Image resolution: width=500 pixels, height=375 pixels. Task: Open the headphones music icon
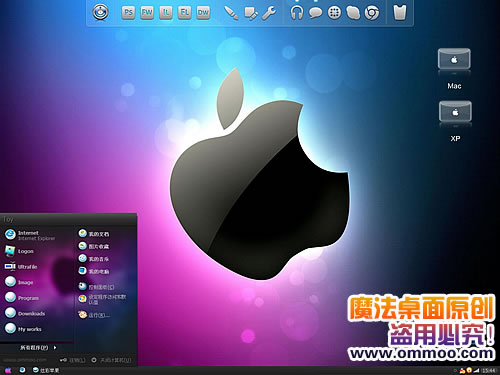click(296, 13)
